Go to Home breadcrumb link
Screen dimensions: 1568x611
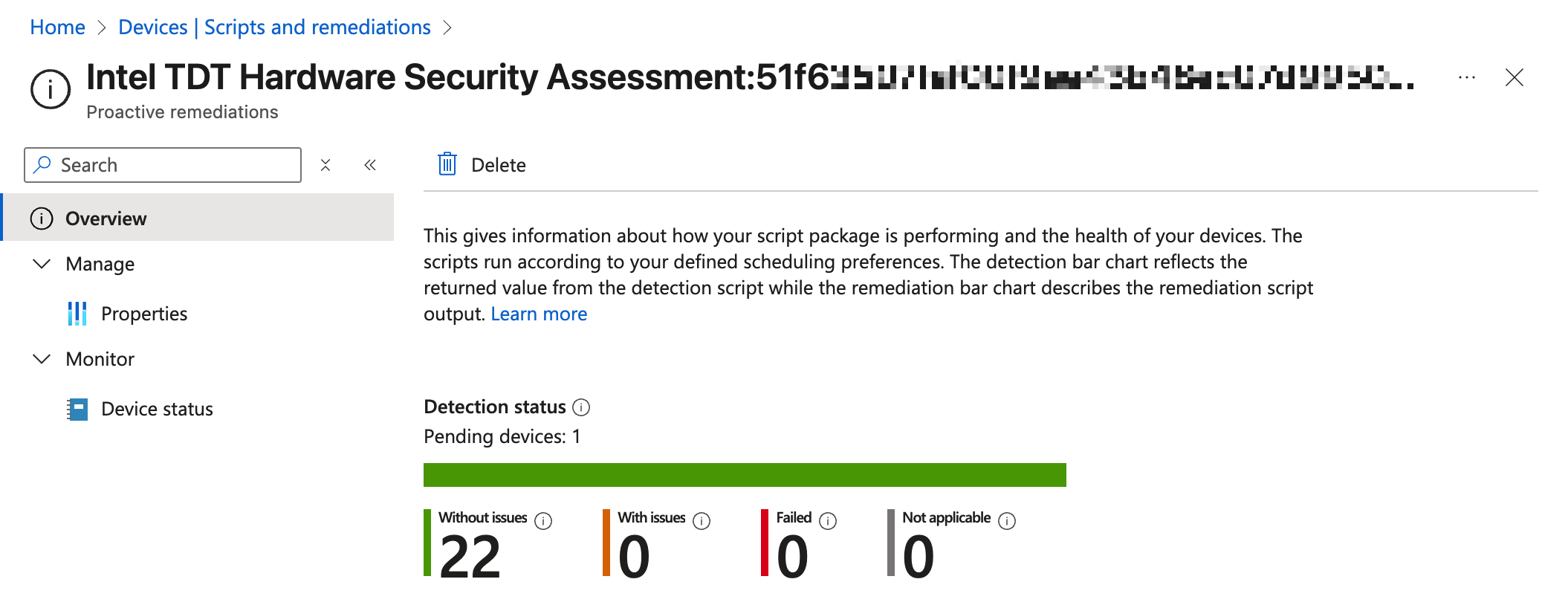point(57,28)
